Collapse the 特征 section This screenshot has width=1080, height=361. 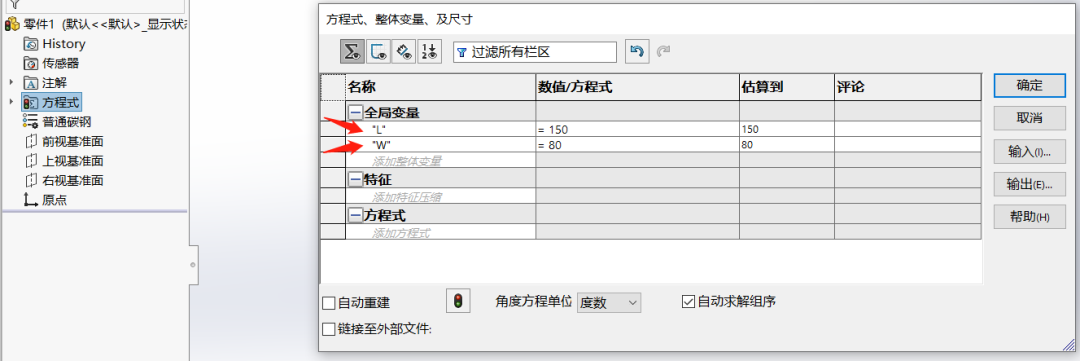coord(355,180)
